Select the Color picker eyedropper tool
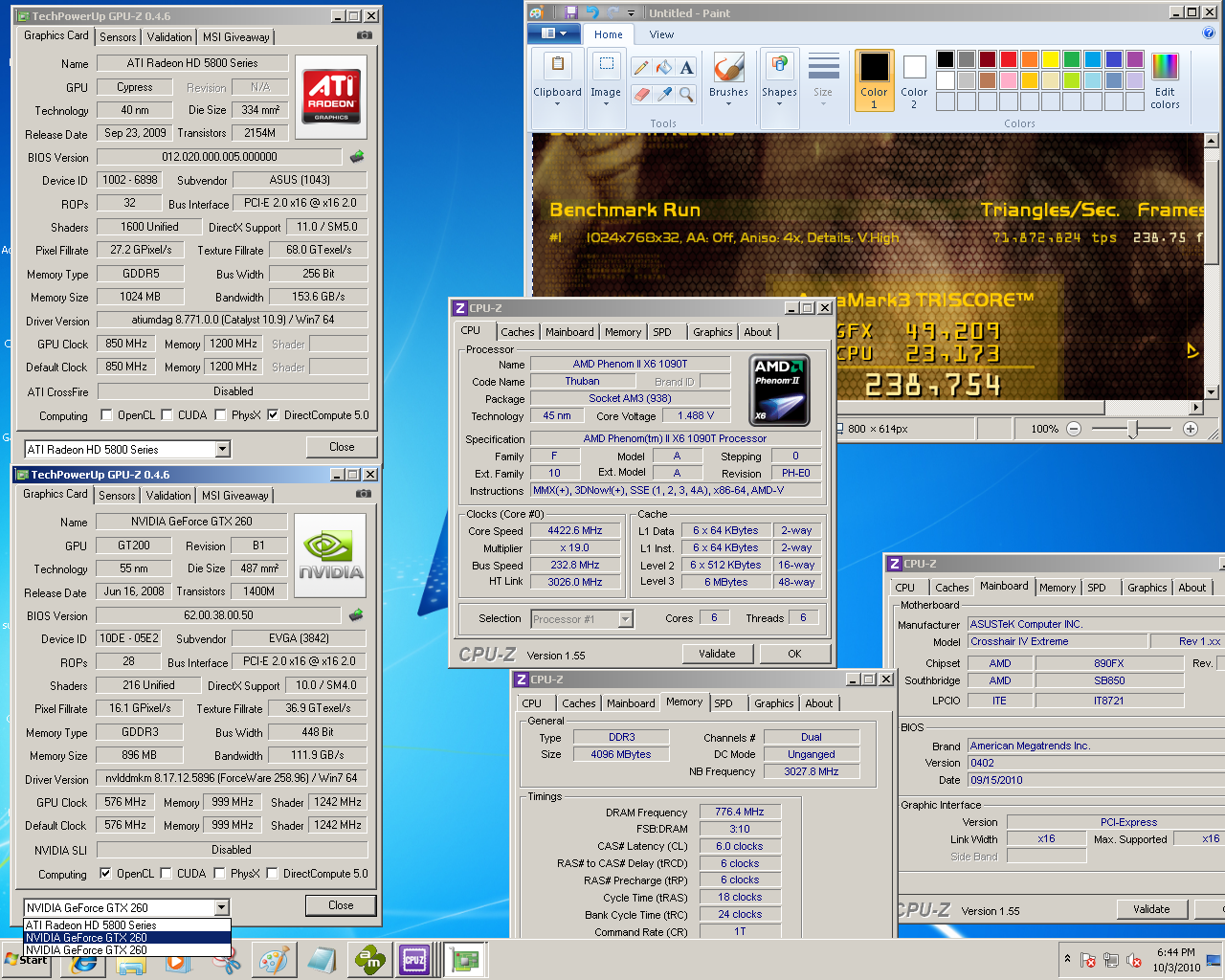Viewport: 1225px width, 980px height. pos(663,94)
